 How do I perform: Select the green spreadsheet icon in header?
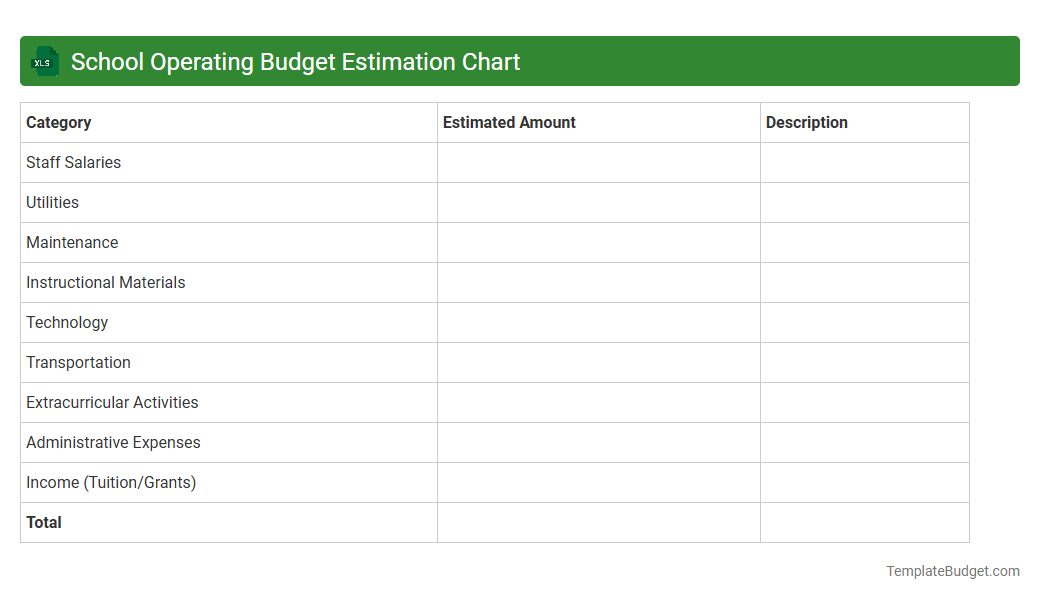coord(44,61)
